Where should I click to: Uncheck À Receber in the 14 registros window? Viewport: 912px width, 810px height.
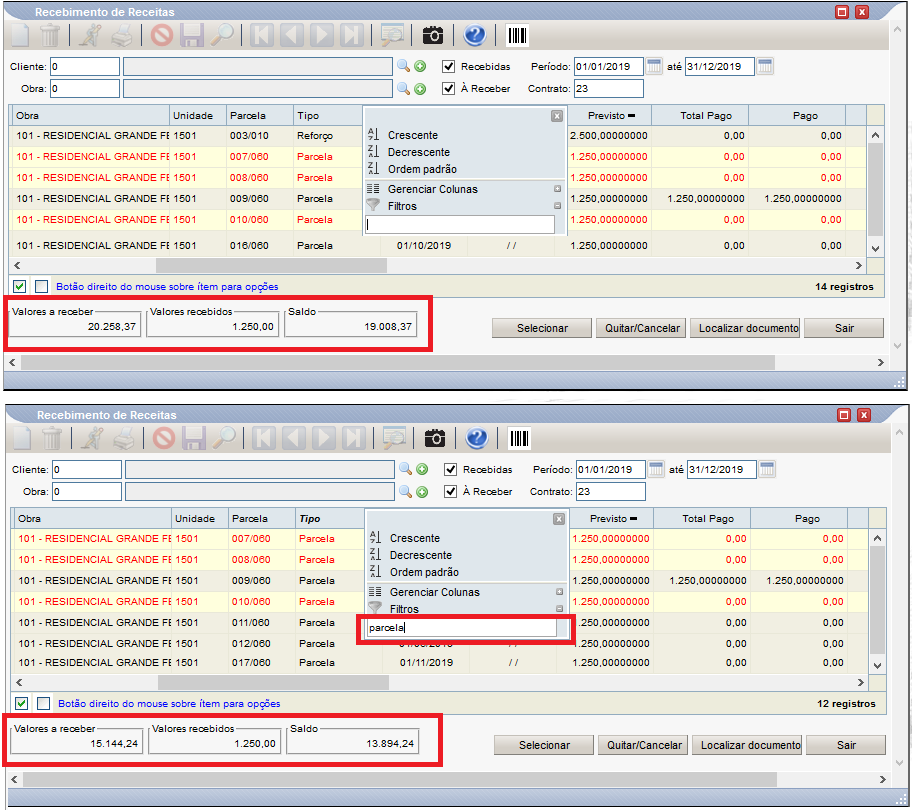pos(448,88)
